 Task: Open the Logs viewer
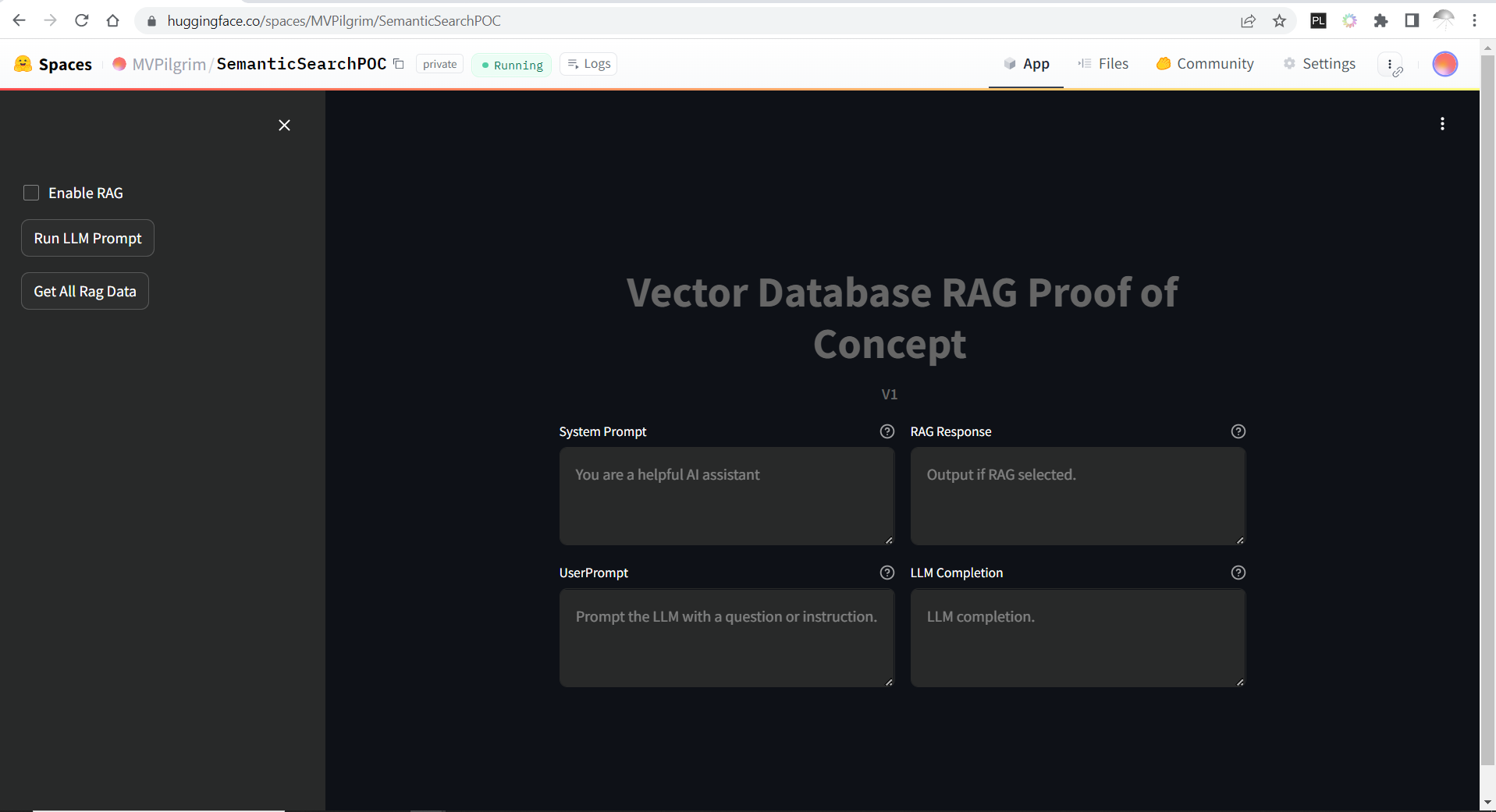coord(588,64)
